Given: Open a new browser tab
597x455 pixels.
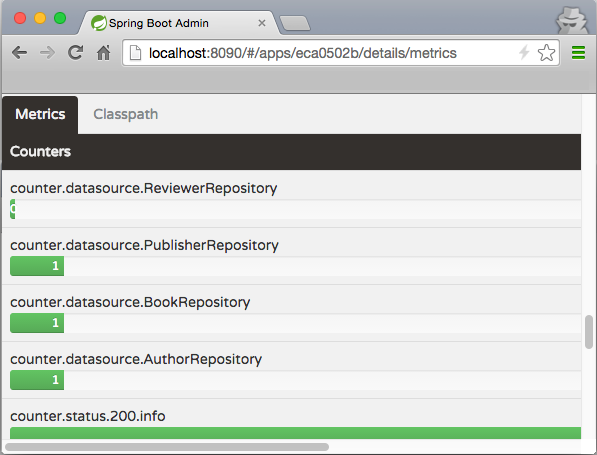Looking at the screenshot, I should point(295,23).
